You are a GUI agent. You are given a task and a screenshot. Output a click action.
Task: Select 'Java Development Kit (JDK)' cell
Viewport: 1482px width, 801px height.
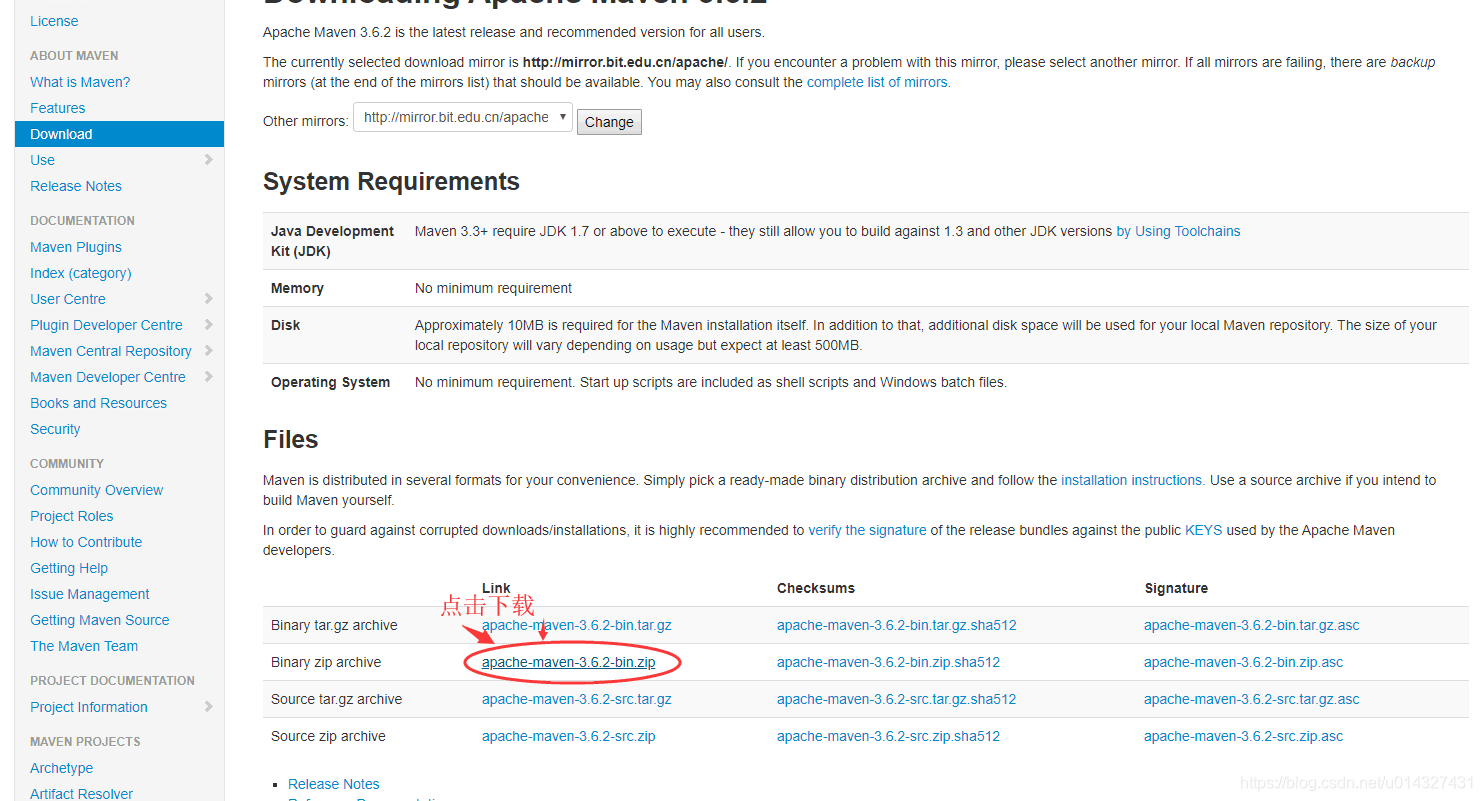332,241
